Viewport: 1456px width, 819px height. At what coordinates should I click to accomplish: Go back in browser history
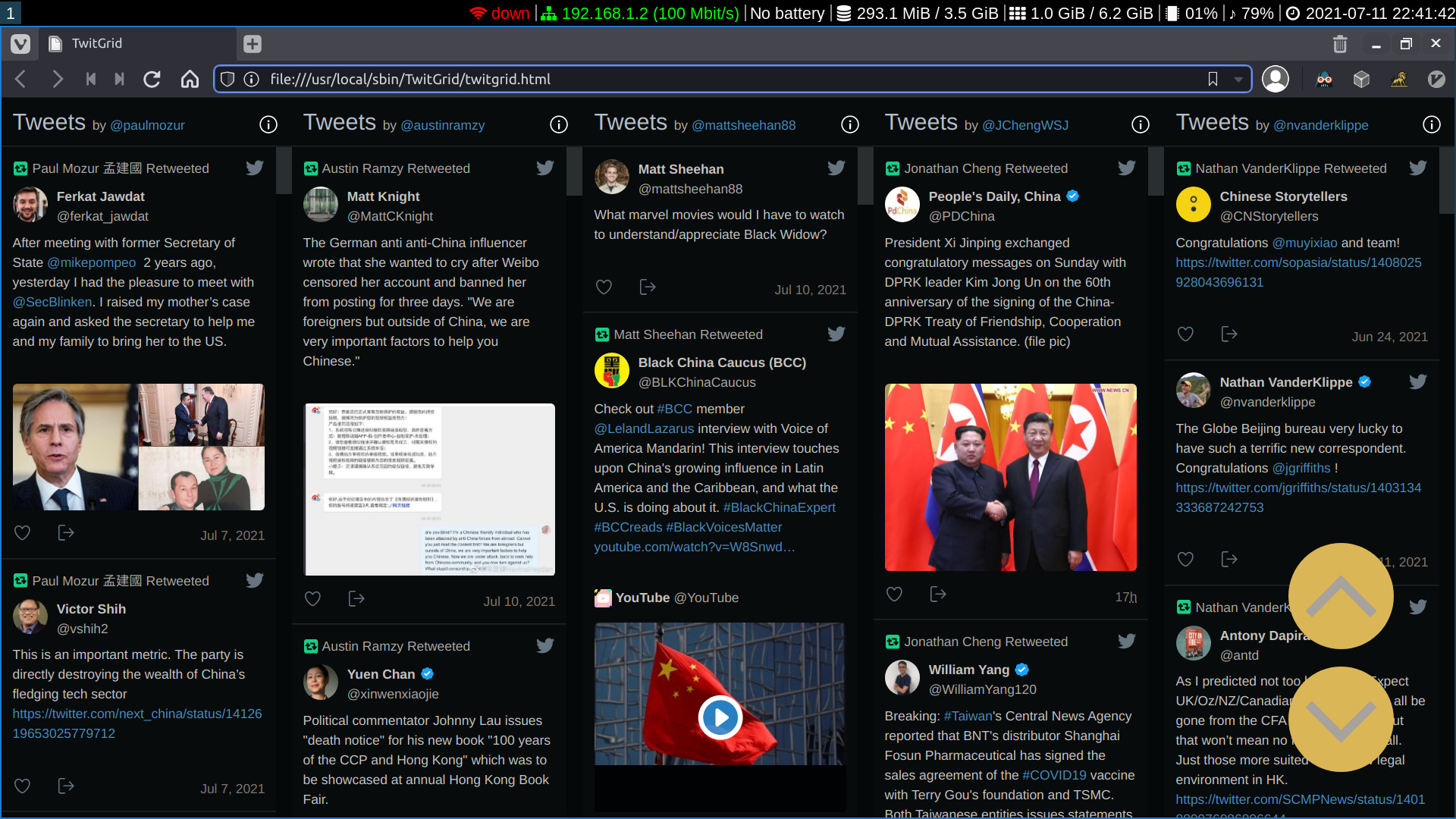click(20, 79)
